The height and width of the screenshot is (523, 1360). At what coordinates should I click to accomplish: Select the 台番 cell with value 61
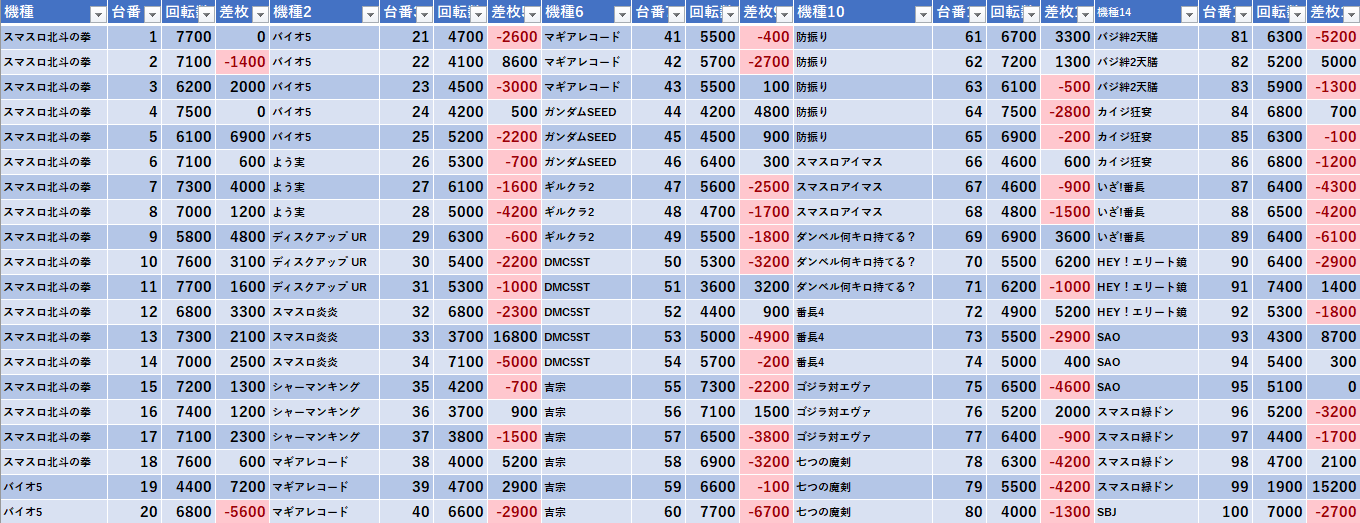point(960,37)
